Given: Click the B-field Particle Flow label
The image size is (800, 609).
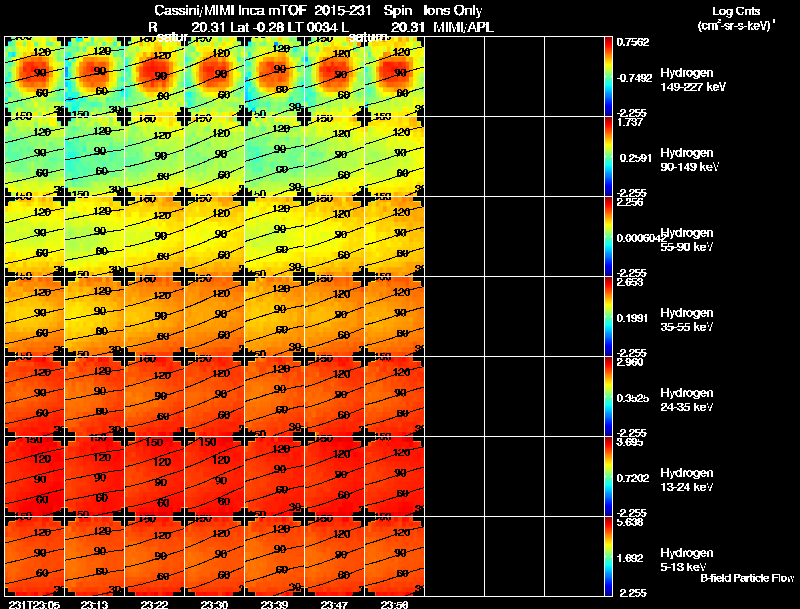Looking at the screenshot, I should click(747, 578).
